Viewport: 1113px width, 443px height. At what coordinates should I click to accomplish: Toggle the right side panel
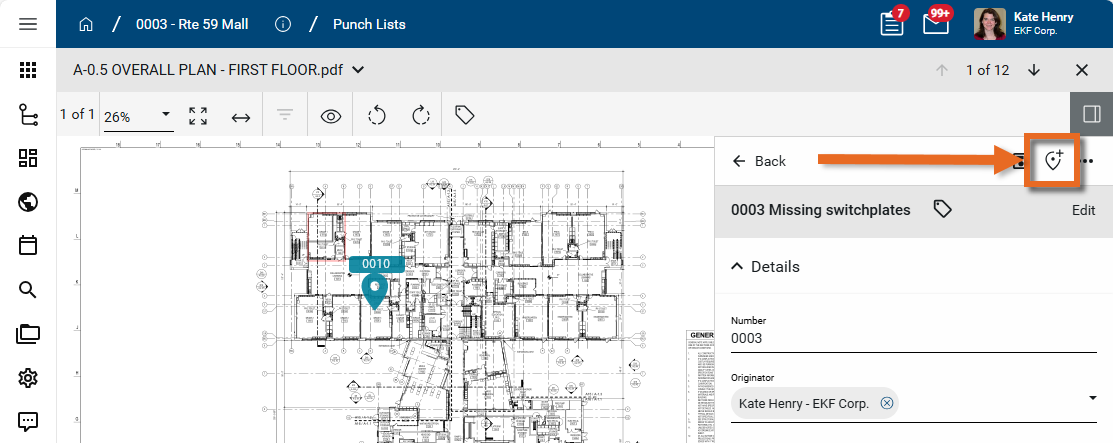click(x=1091, y=115)
